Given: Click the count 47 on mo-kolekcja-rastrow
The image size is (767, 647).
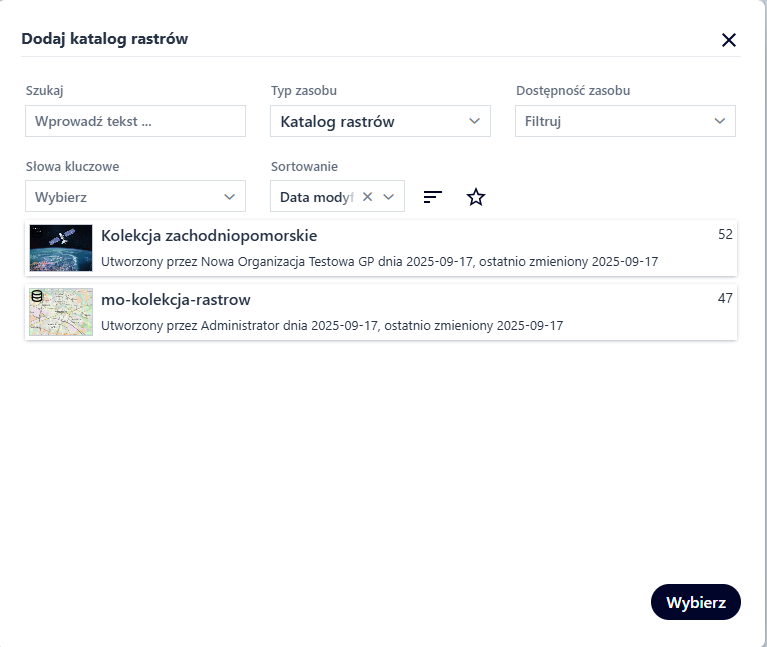Looking at the screenshot, I should click(725, 298).
